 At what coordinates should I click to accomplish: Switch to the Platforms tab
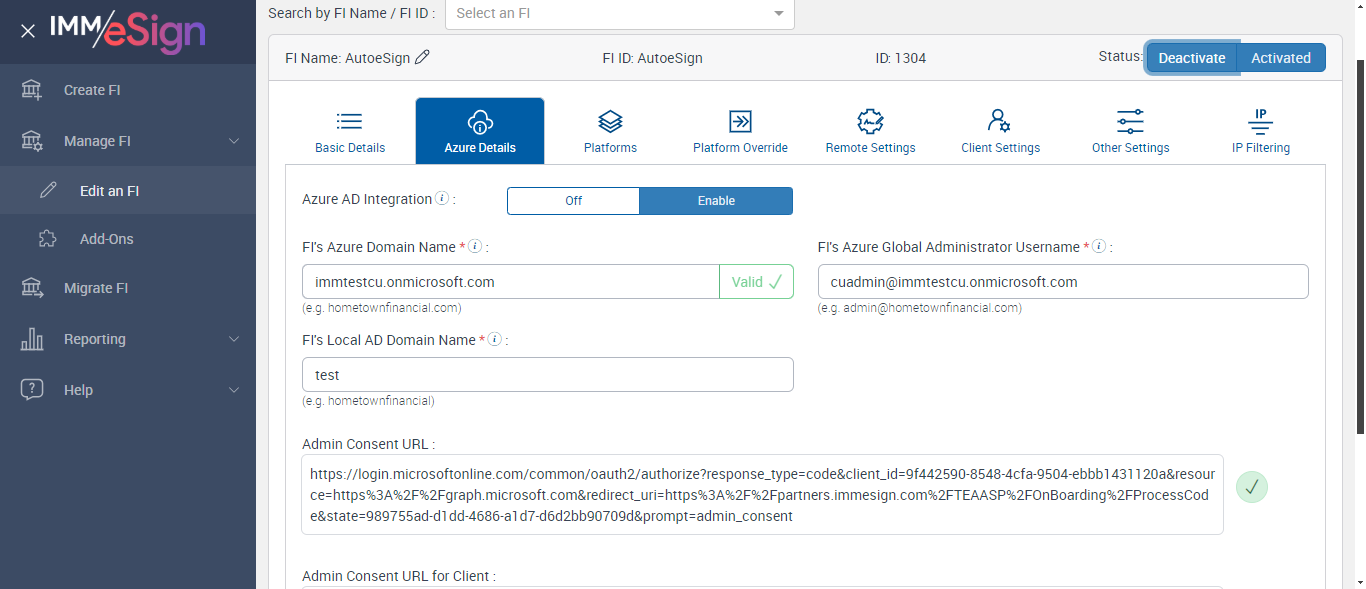pyautogui.click(x=610, y=131)
